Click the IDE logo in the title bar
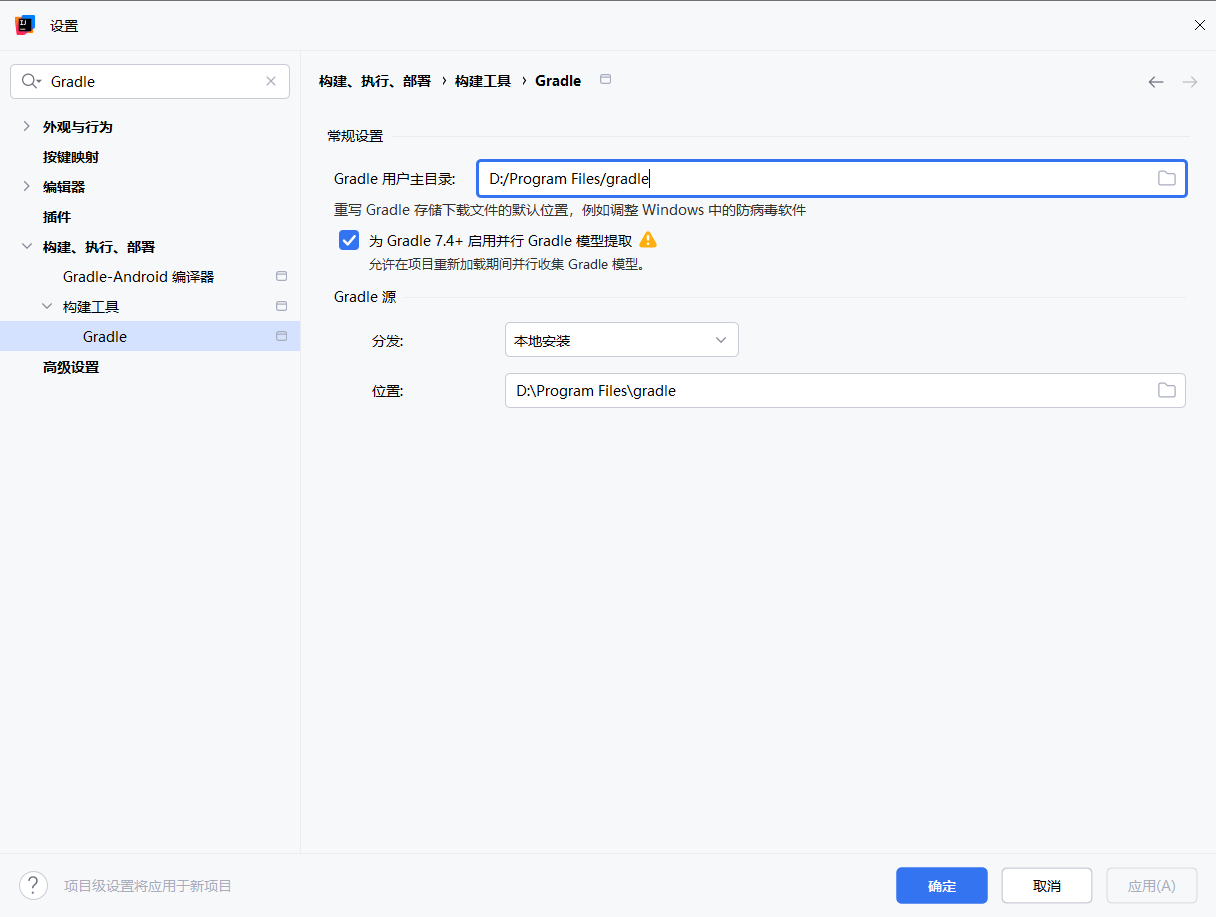The width and height of the screenshot is (1216, 917). pos(24,24)
